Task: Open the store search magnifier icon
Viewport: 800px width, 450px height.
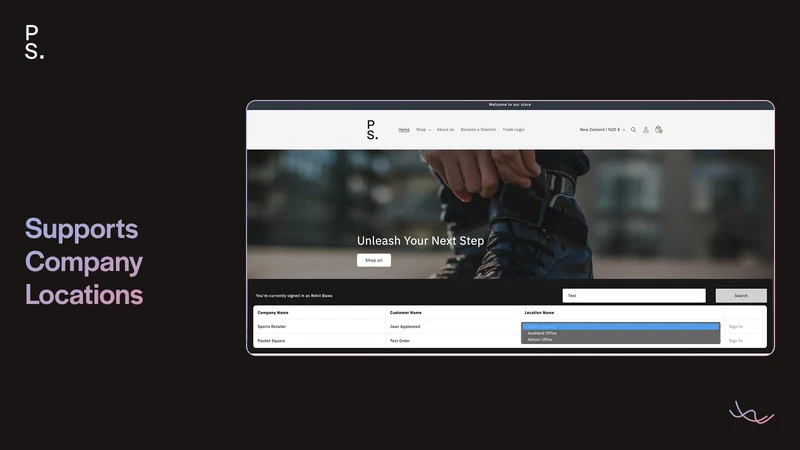Action: (x=633, y=130)
